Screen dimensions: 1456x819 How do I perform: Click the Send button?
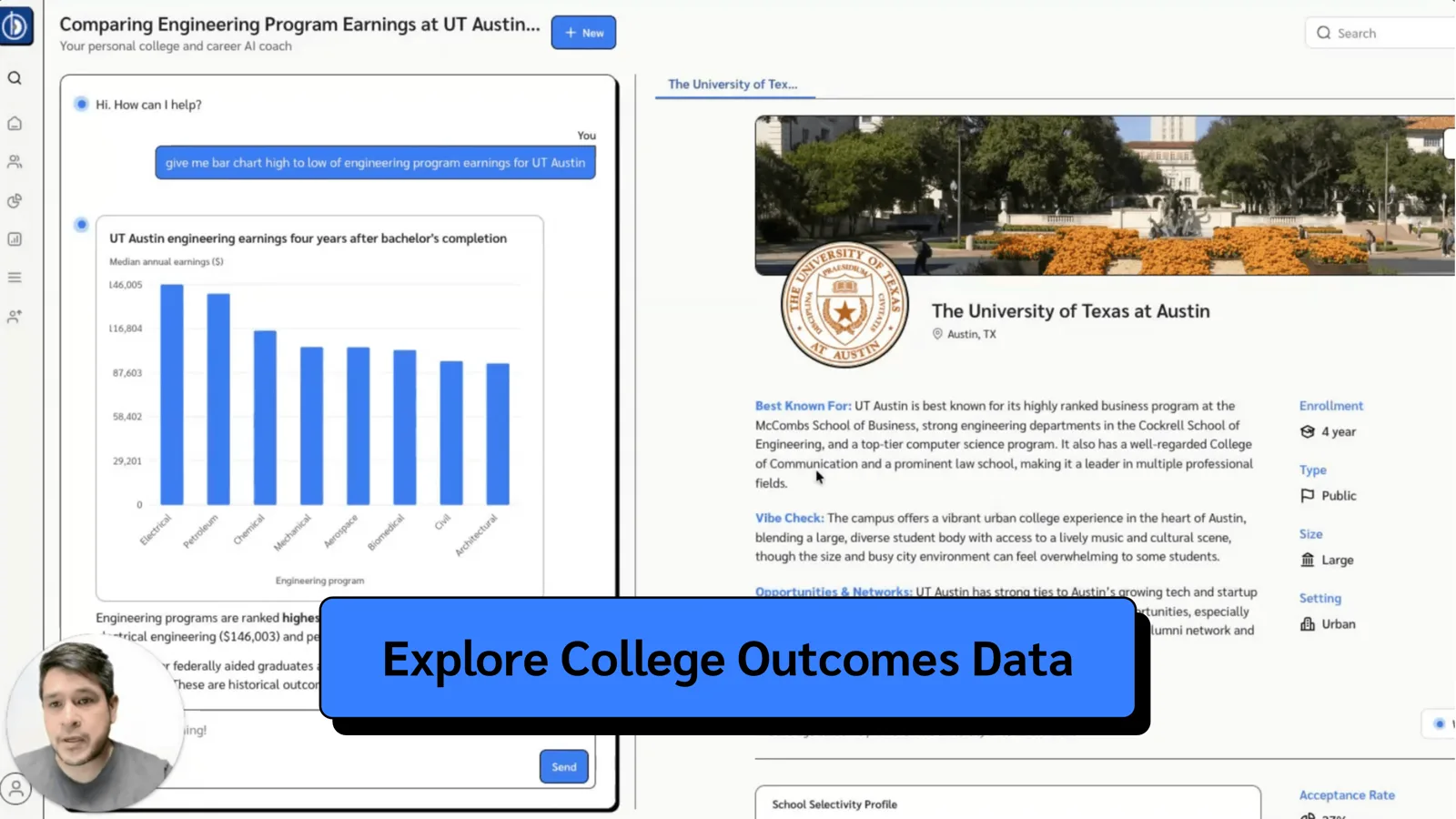(x=564, y=767)
